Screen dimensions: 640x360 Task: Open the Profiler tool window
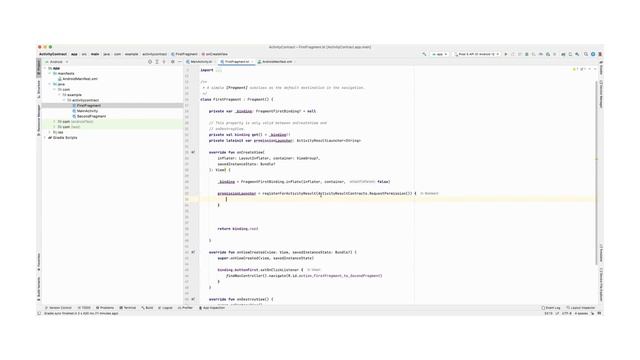point(185,308)
